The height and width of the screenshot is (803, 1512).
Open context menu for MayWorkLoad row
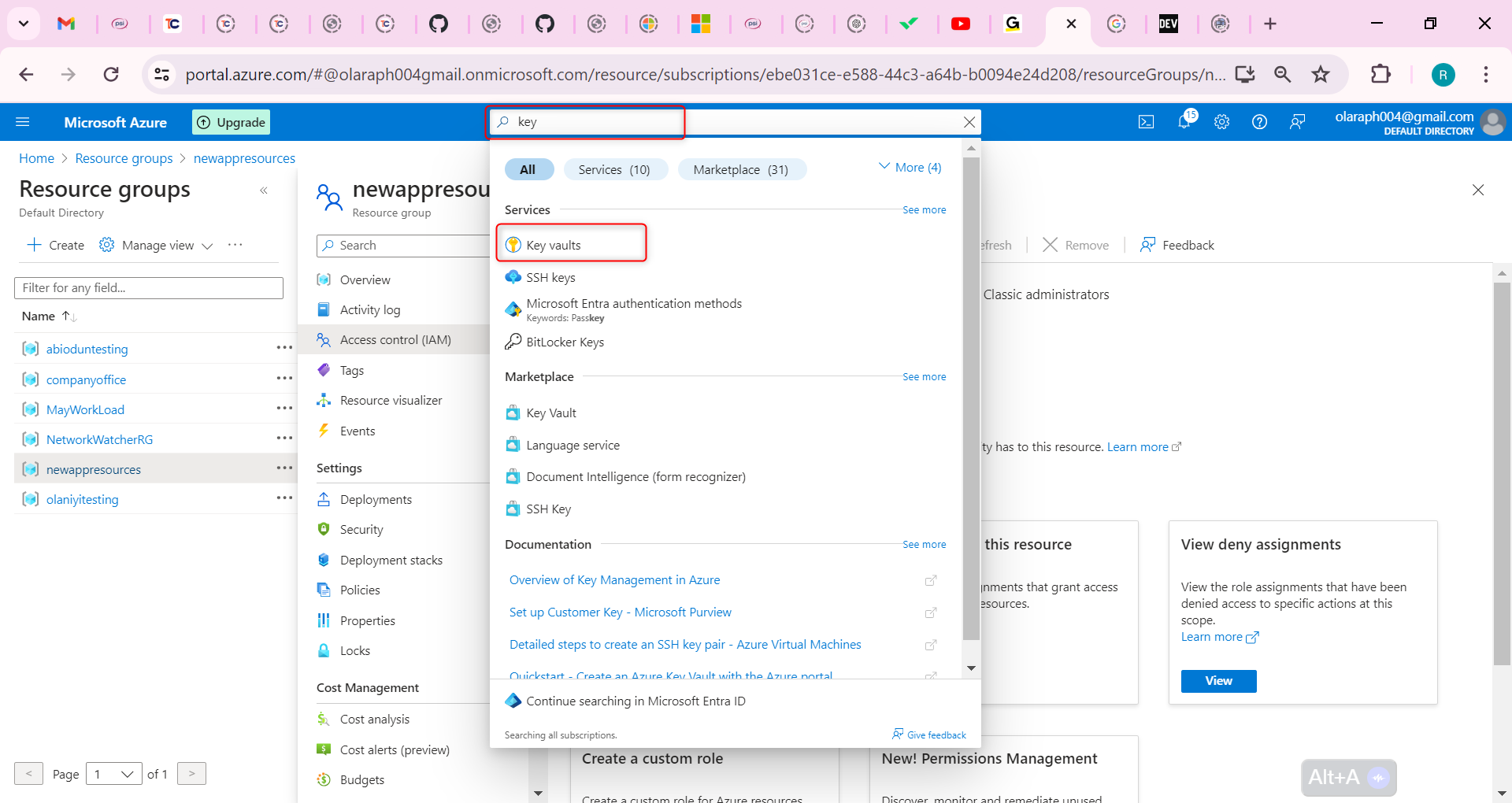(284, 409)
